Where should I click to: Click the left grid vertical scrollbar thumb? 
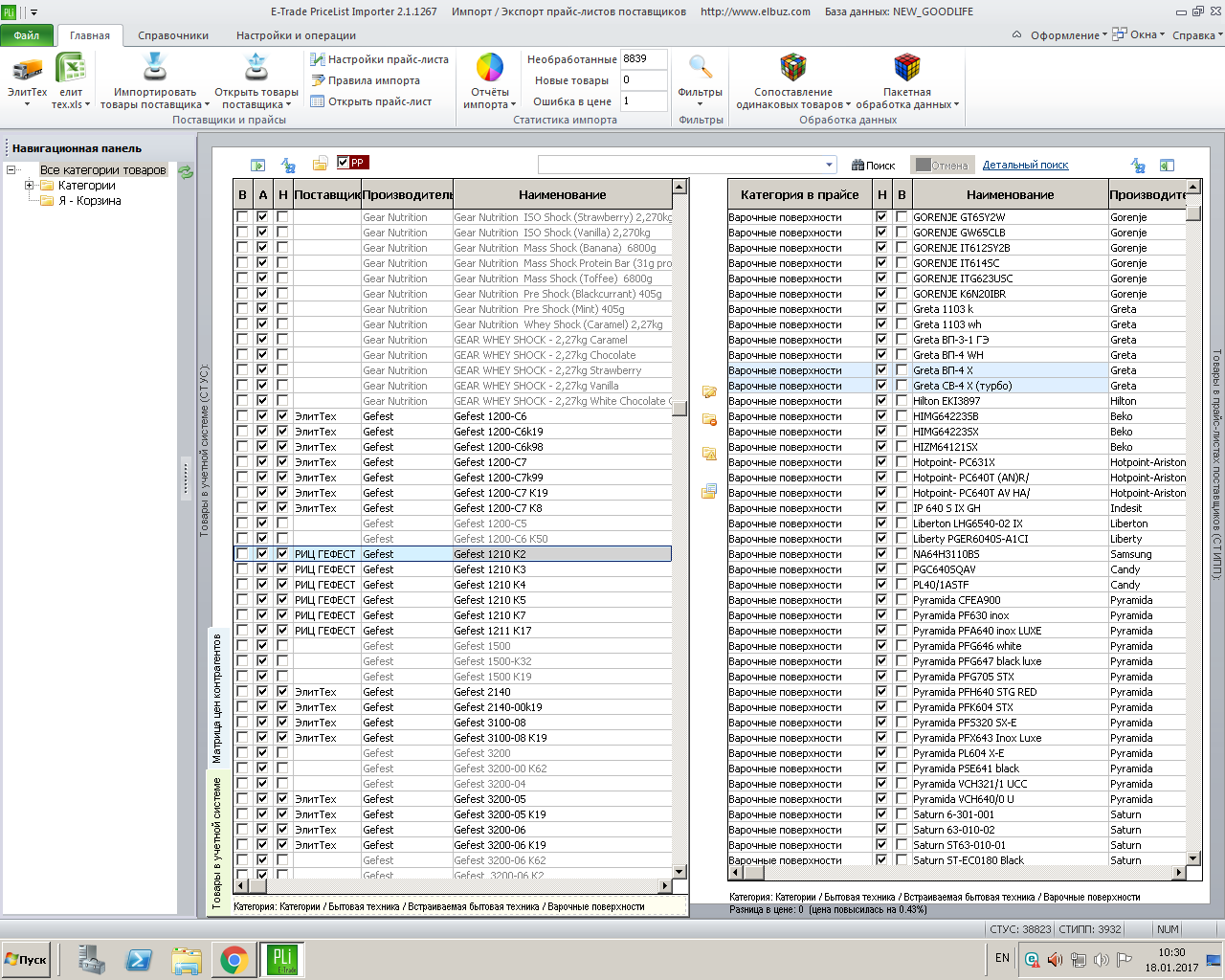(679, 408)
